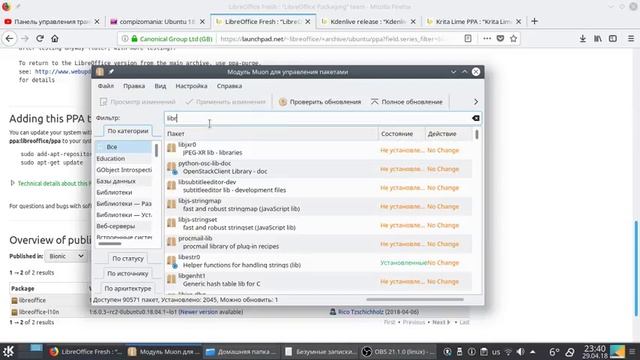Screen dimensions: 640x360
Task: Toggle reader view icon in address bar
Action: 468,38
